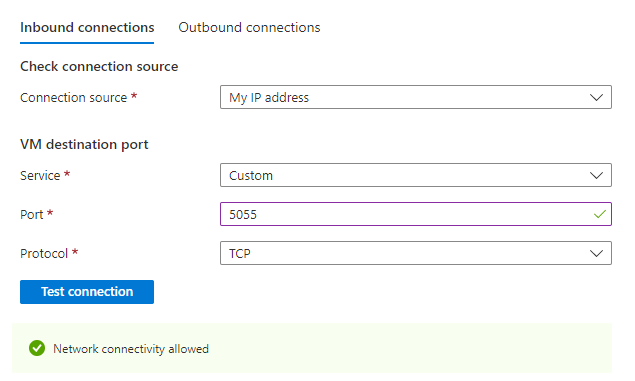The width and height of the screenshot is (635, 381).
Task: Switch to Outbound connections tab
Action: (x=249, y=28)
